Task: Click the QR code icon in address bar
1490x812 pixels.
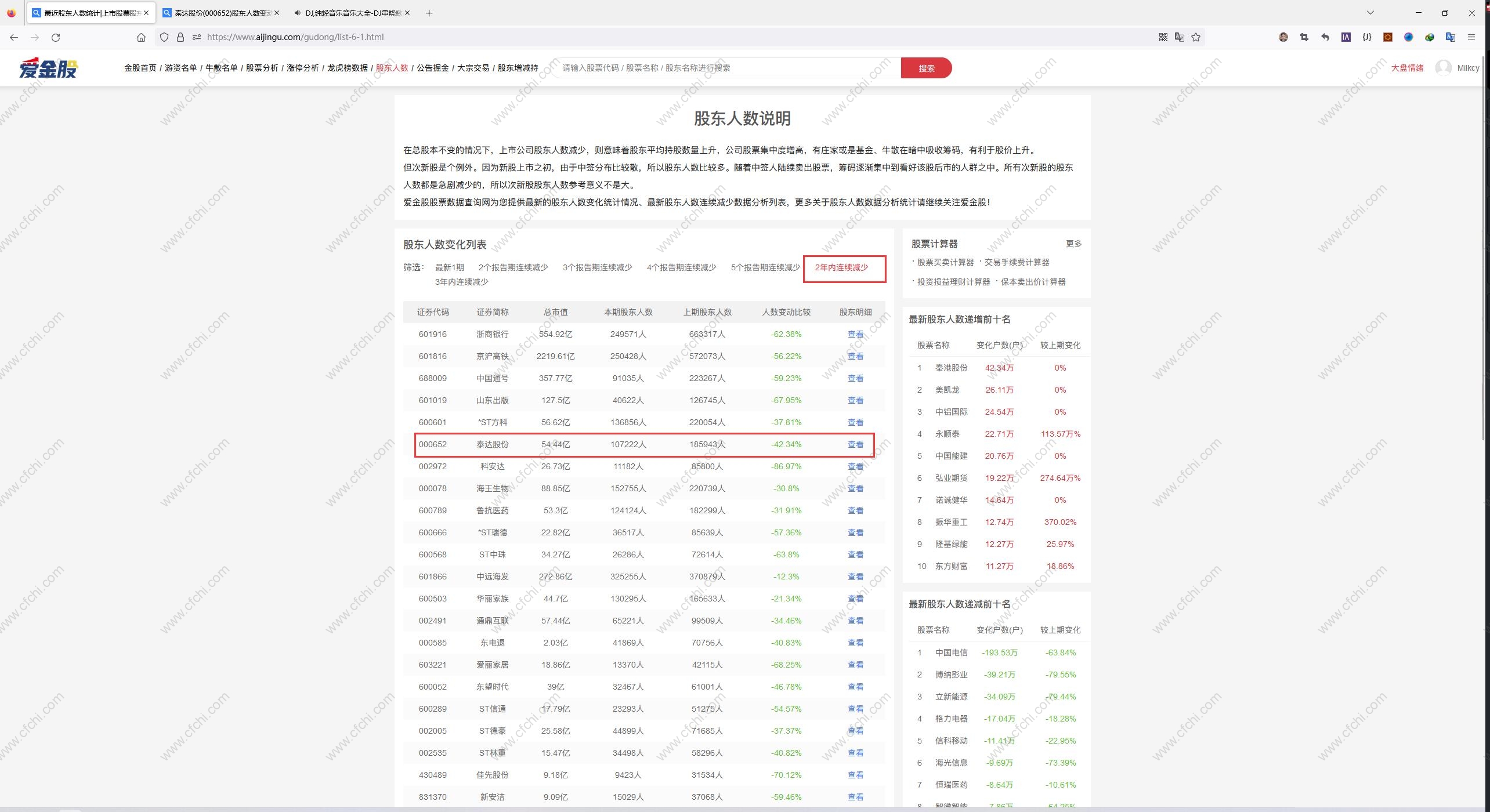Action: click(1163, 37)
